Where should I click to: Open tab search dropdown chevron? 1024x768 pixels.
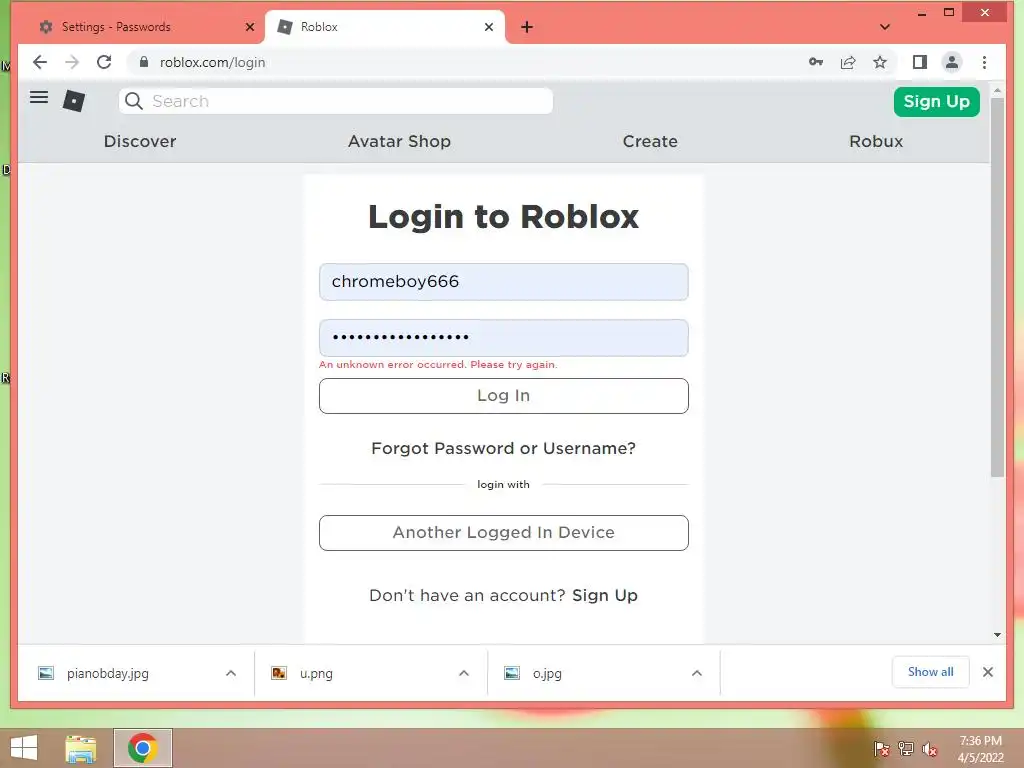884,27
